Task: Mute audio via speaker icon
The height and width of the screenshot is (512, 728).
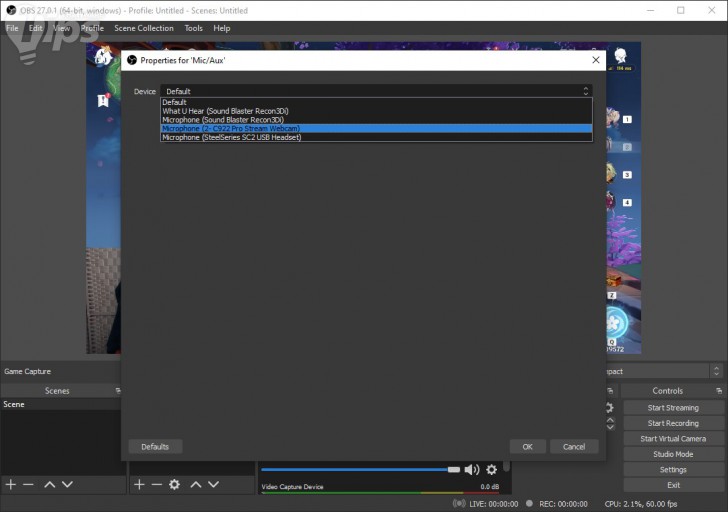Action: coord(472,470)
